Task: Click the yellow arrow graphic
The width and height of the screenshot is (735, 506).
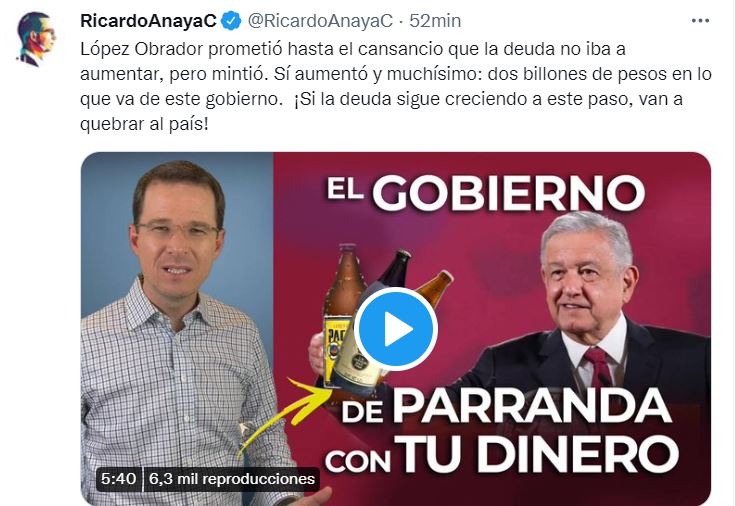Action: (x=281, y=415)
